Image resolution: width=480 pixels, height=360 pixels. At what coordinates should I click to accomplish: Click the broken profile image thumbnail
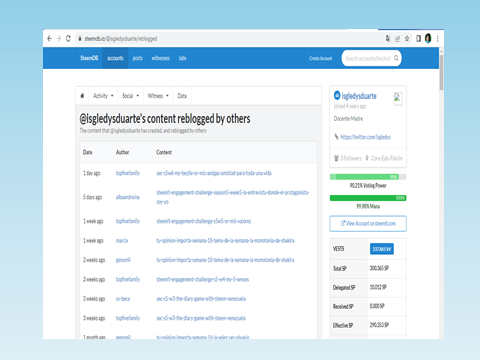click(x=398, y=99)
